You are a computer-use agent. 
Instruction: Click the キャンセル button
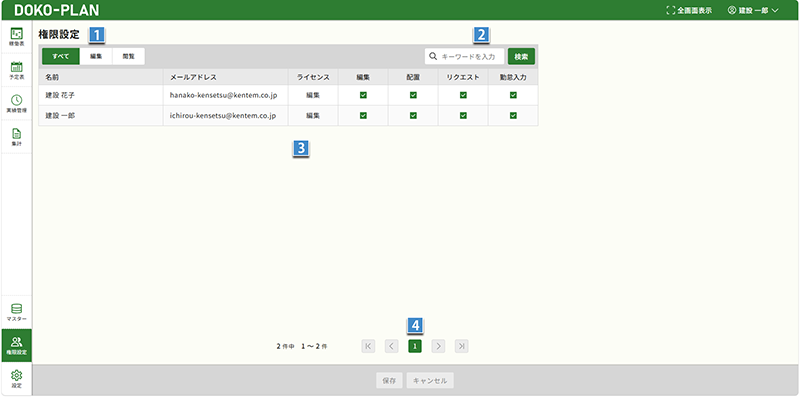pos(430,381)
